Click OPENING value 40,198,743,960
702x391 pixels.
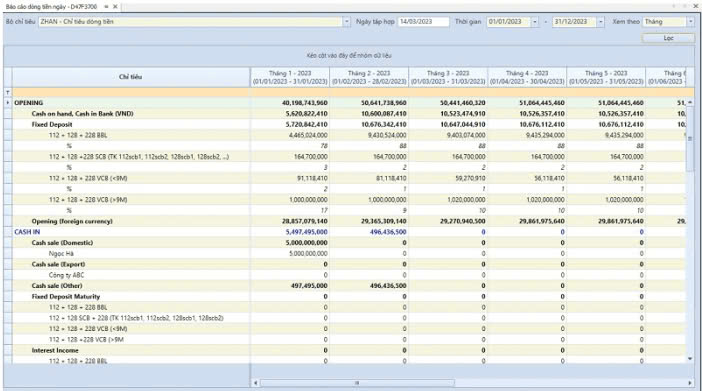305,103
